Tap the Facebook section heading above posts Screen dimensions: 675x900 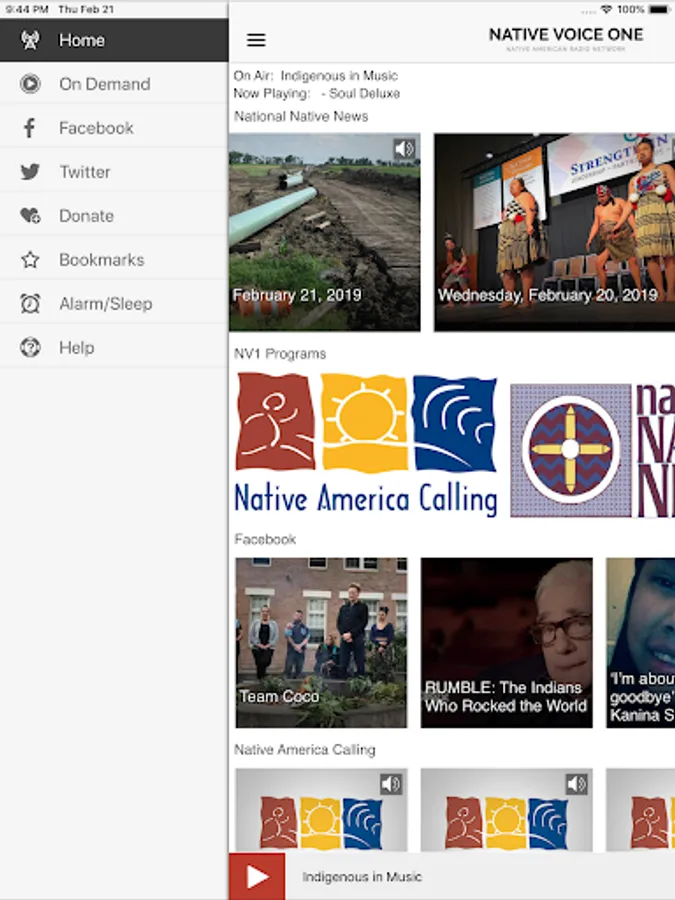click(x=265, y=539)
